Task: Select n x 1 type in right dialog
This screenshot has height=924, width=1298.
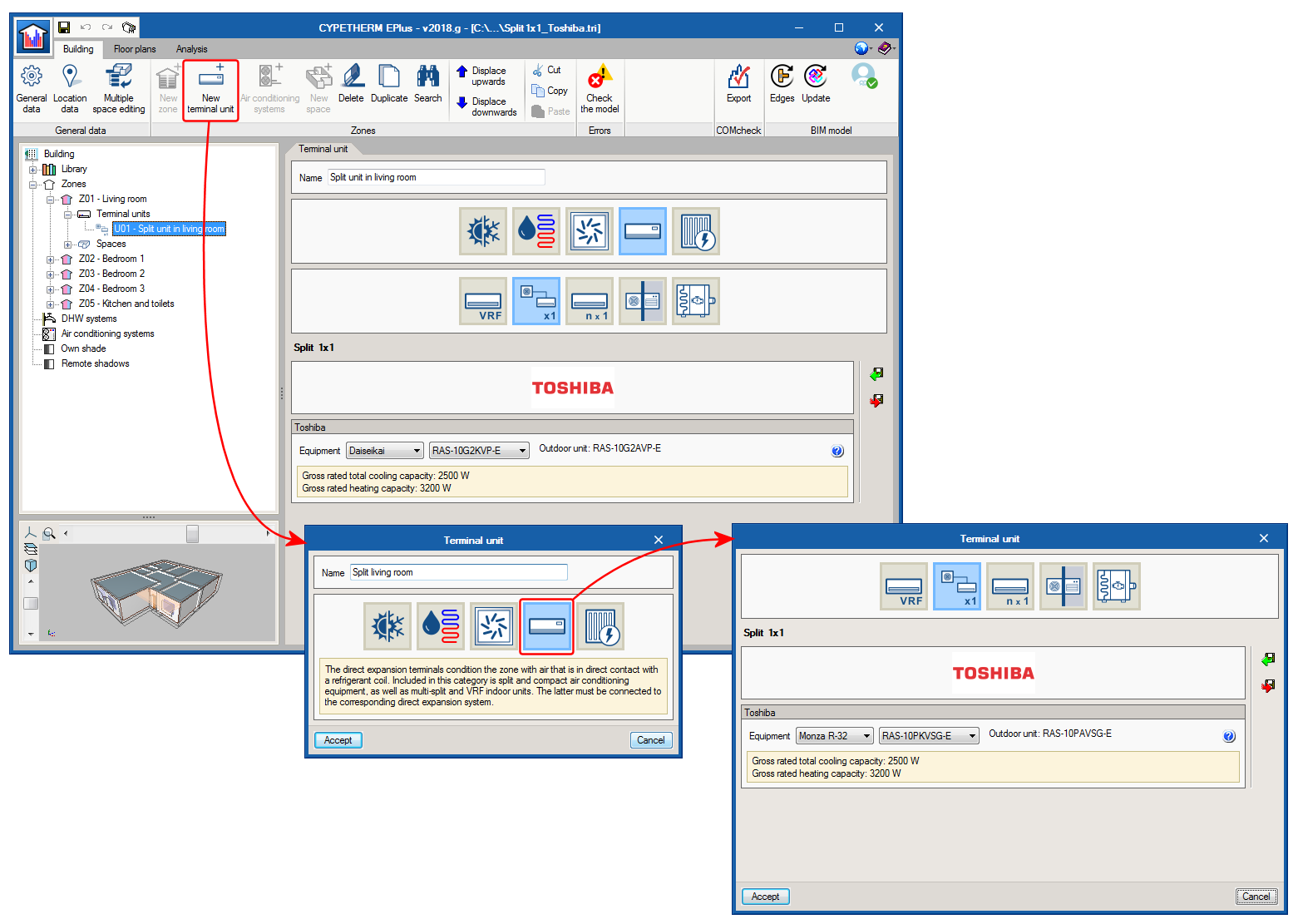Action: click(1010, 586)
